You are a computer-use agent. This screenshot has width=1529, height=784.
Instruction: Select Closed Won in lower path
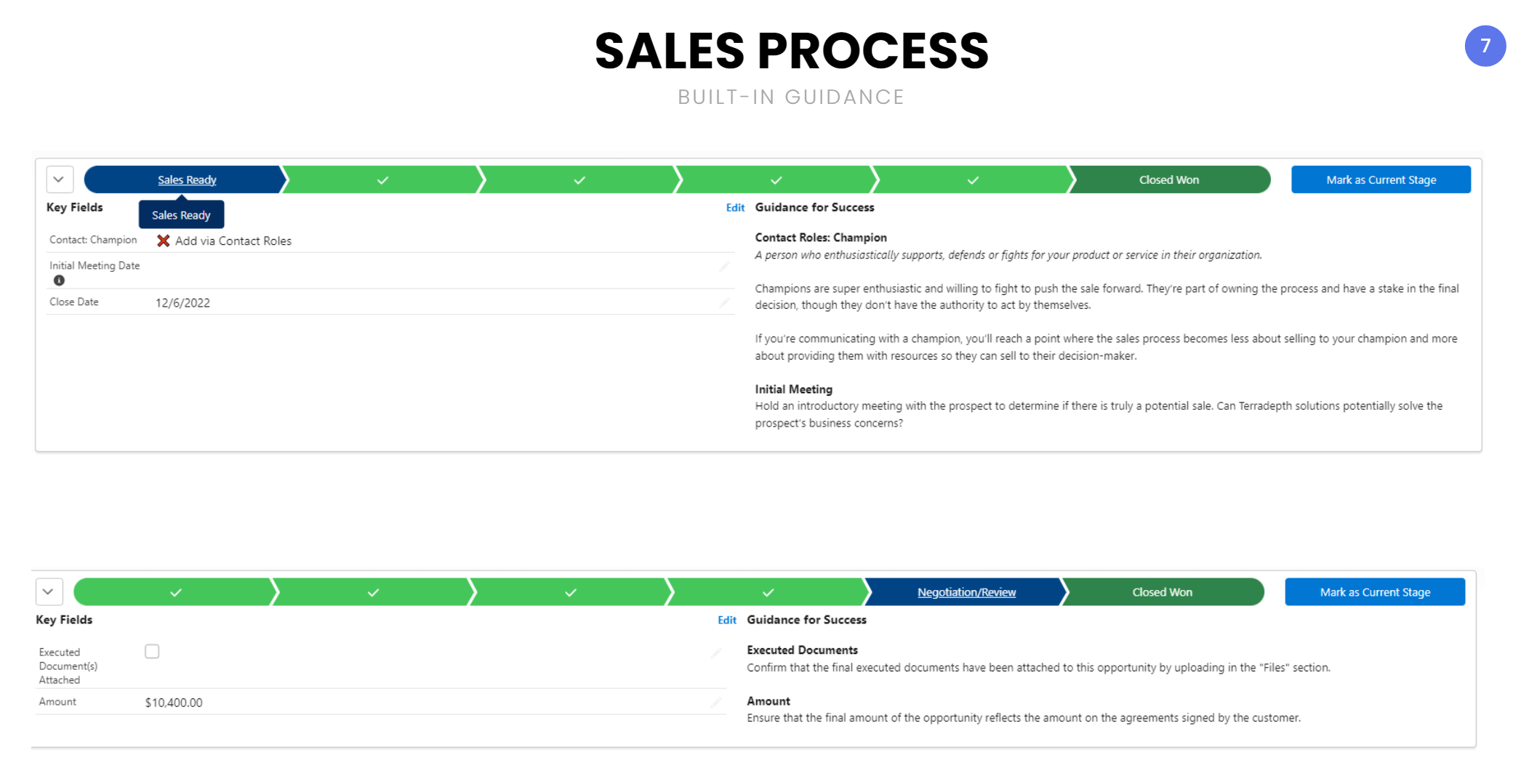[x=1162, y=592]
